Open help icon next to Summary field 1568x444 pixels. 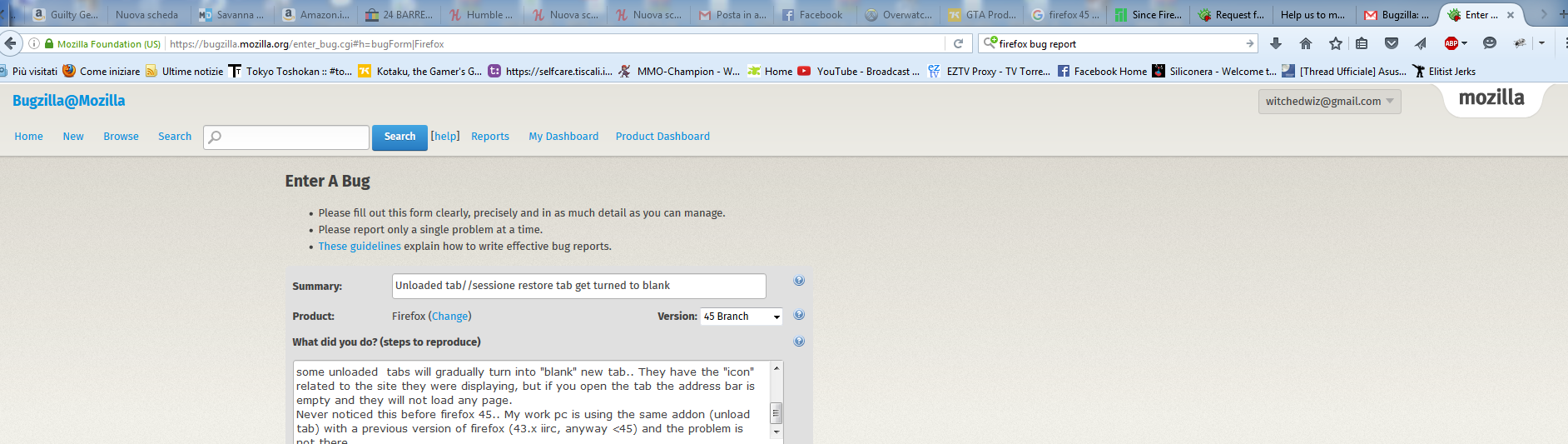(x=799, y=281)
